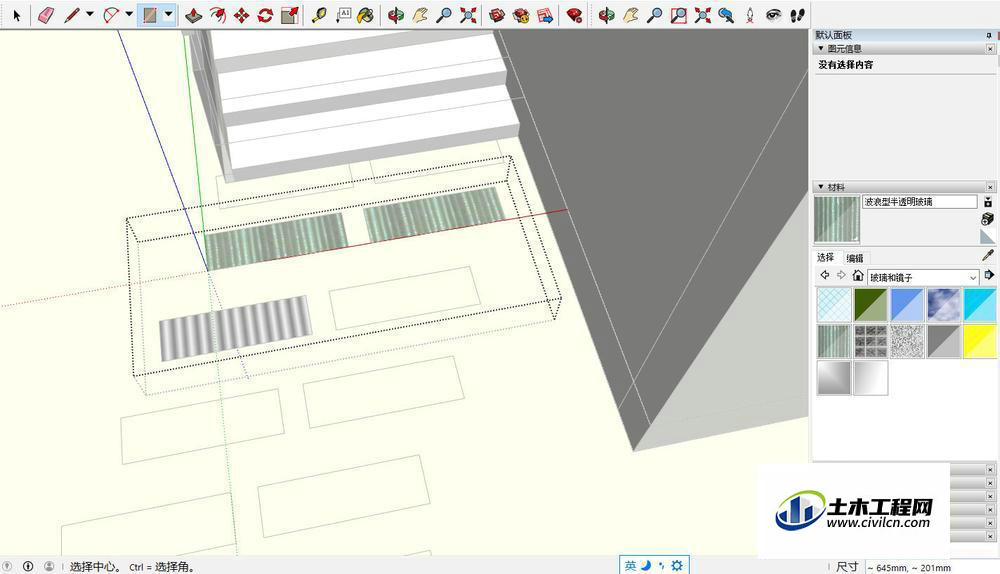
Task: Pick the Sample Paint eyedropper
Action: (x=988, y=256)
